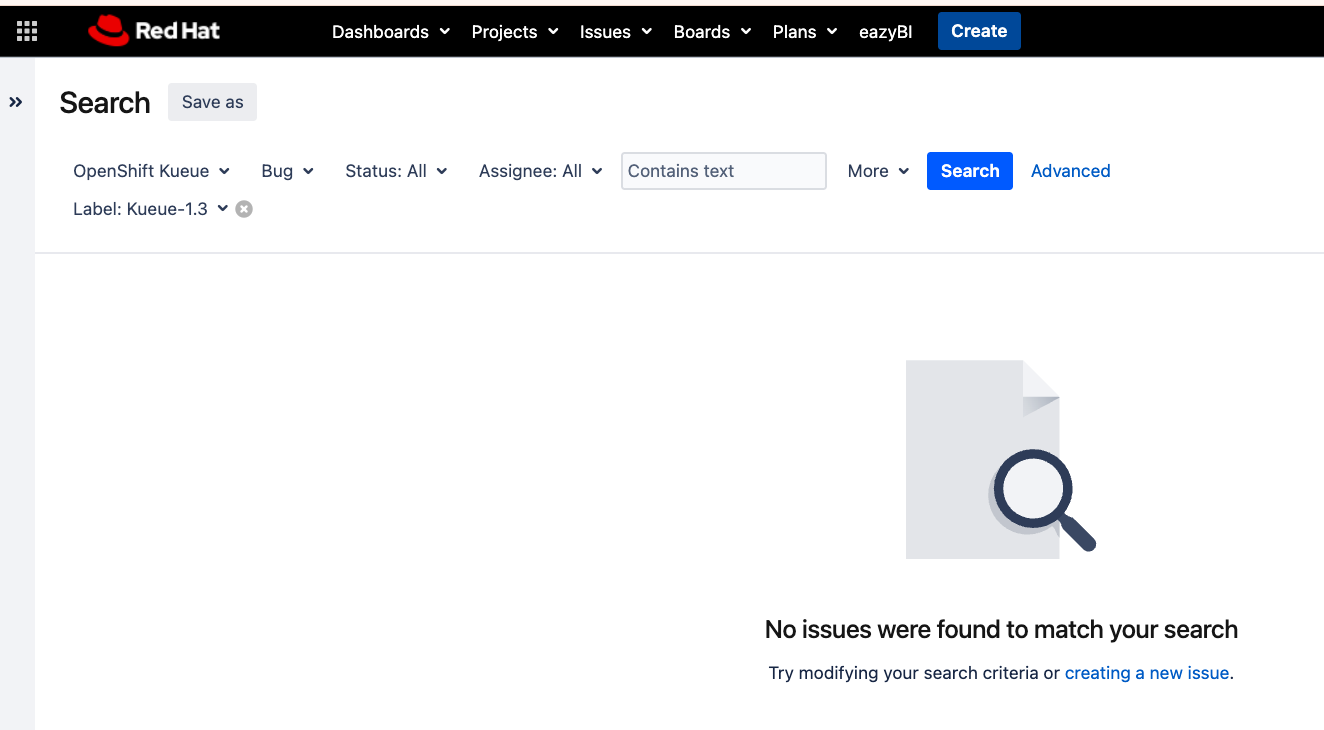Open the More criteria dropdown
Screen dimensions: 1324x730
[878, 171]
